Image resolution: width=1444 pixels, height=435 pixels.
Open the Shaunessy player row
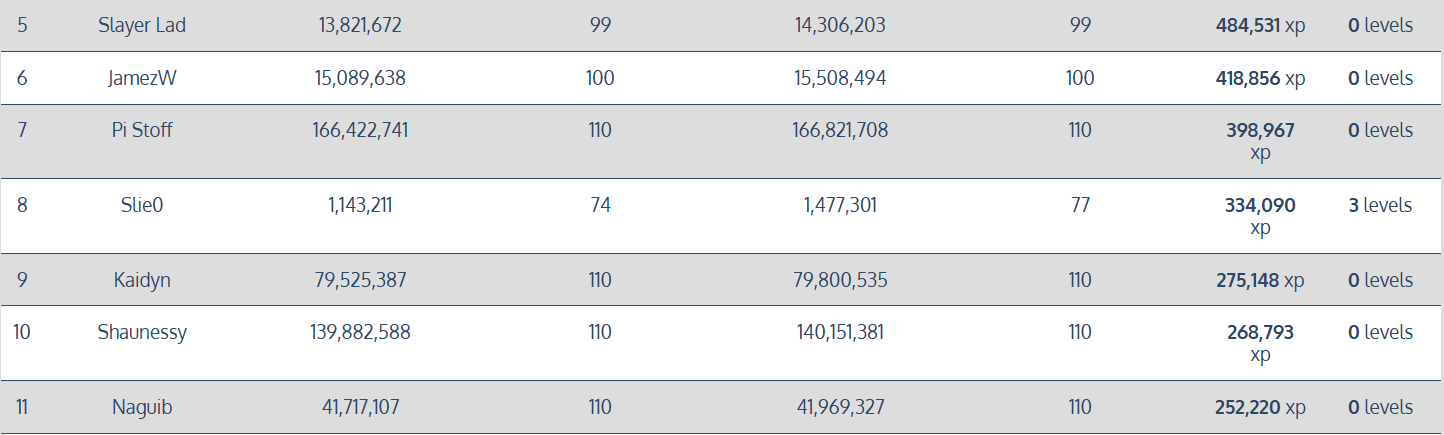click(x=142, y=332)
